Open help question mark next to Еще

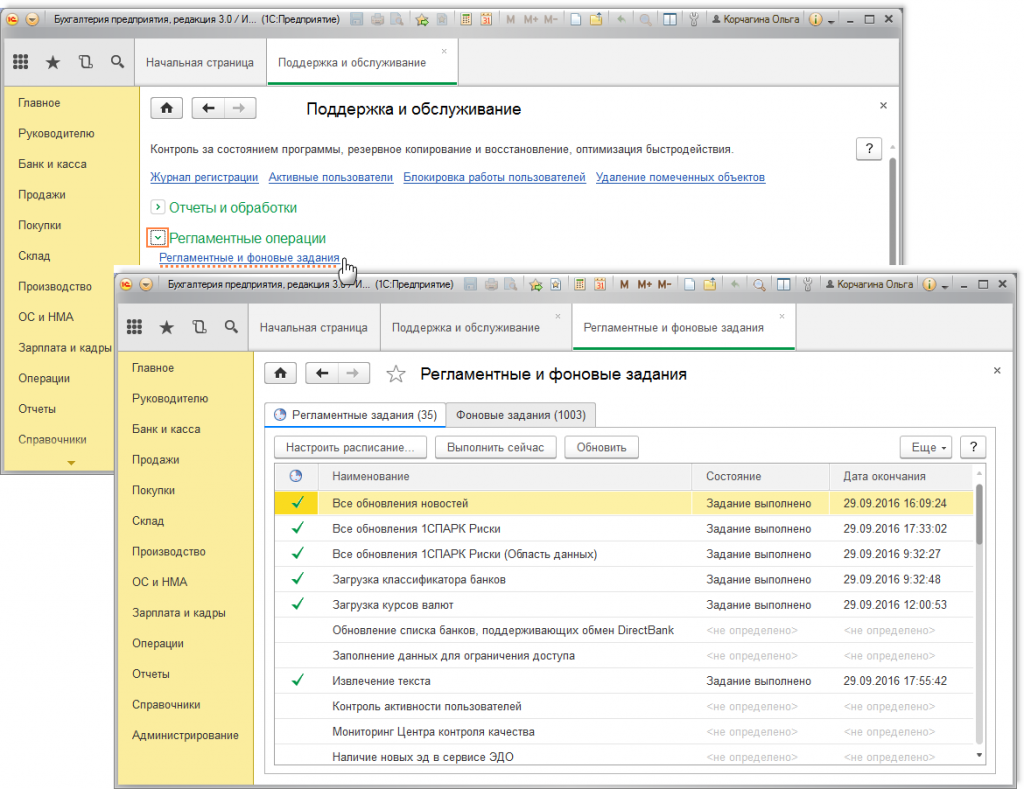972,447
